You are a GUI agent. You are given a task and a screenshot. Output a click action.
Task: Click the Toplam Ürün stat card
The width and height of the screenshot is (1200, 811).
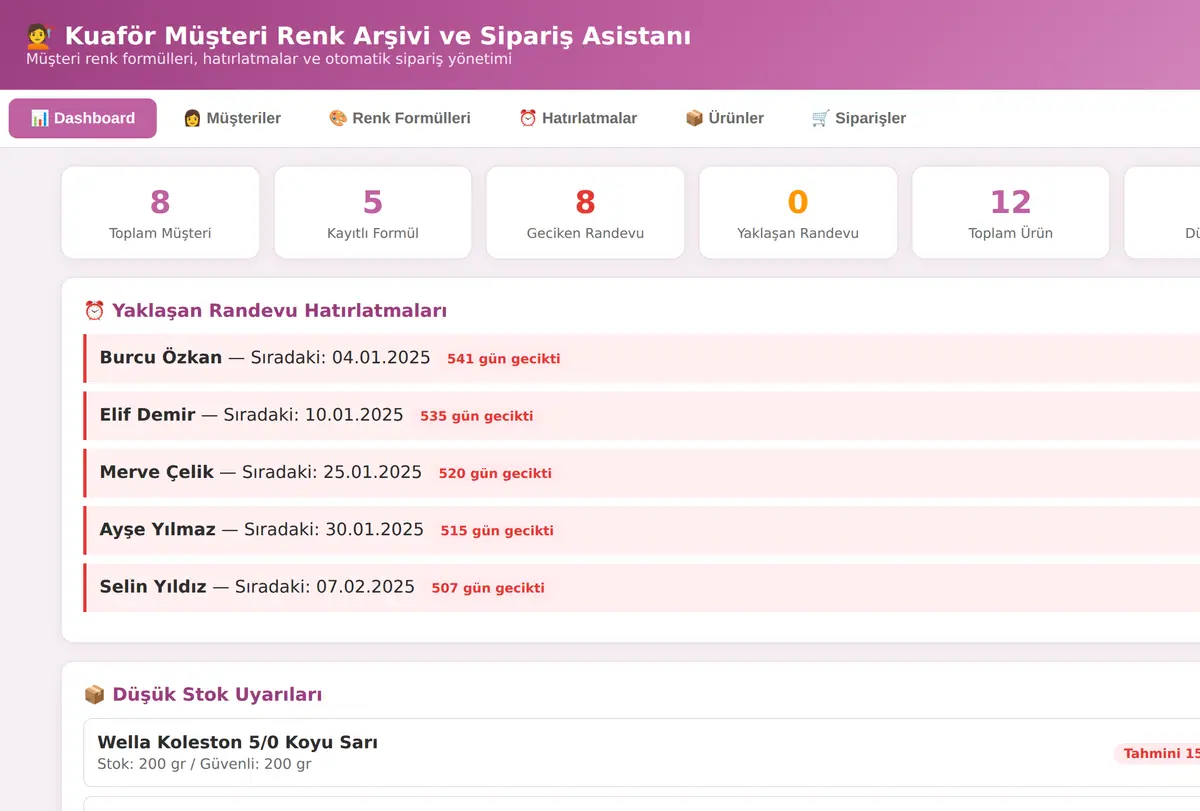pyautogui.click(x=1010, y=213)
